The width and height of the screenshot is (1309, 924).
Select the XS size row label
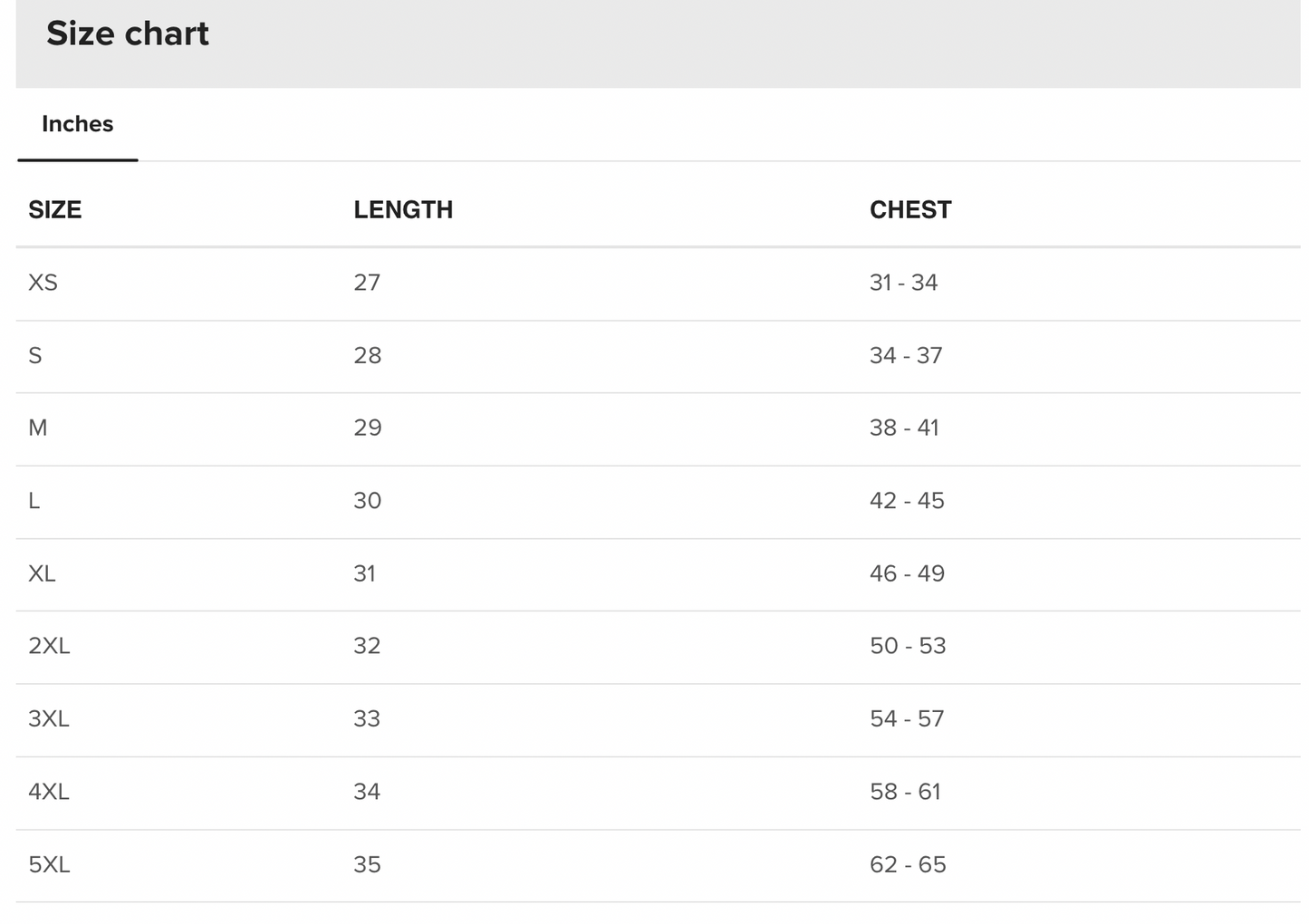click(x=43, y=283)
